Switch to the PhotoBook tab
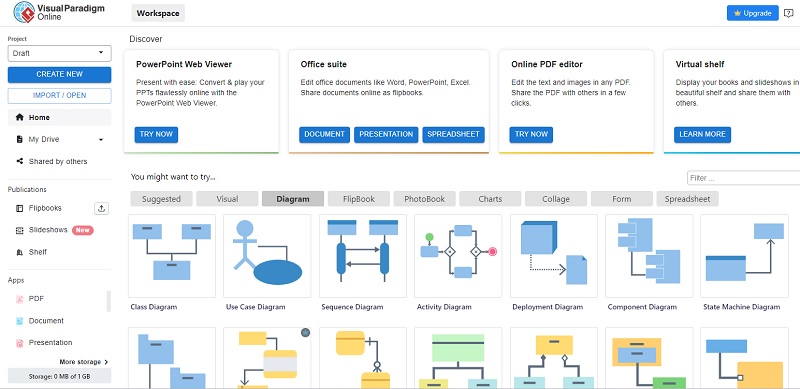The image size is (800, 389). coord(424,199)
